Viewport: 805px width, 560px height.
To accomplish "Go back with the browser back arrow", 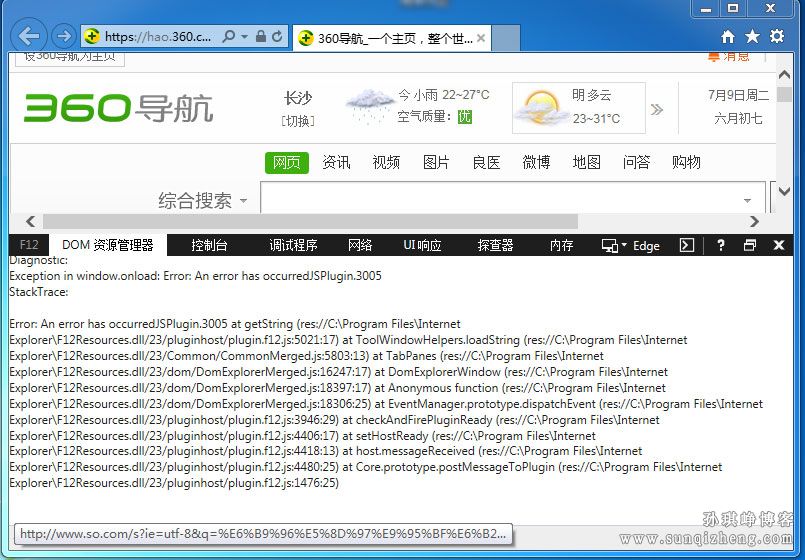I will 29,36.
